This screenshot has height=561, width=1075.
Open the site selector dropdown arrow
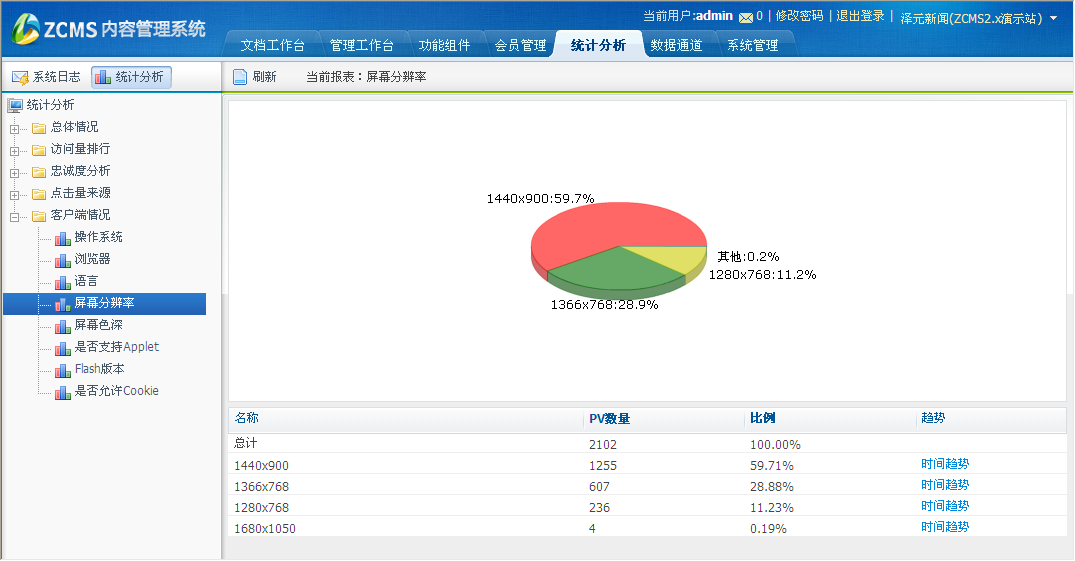(x=1053, y=18)
